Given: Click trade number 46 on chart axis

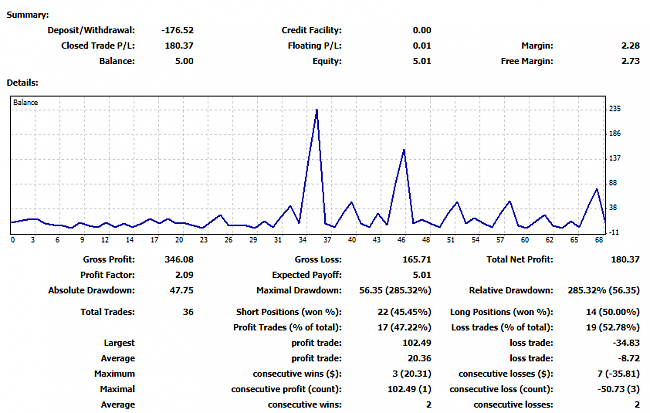Looking at the screenshot, I should point(401,240).
